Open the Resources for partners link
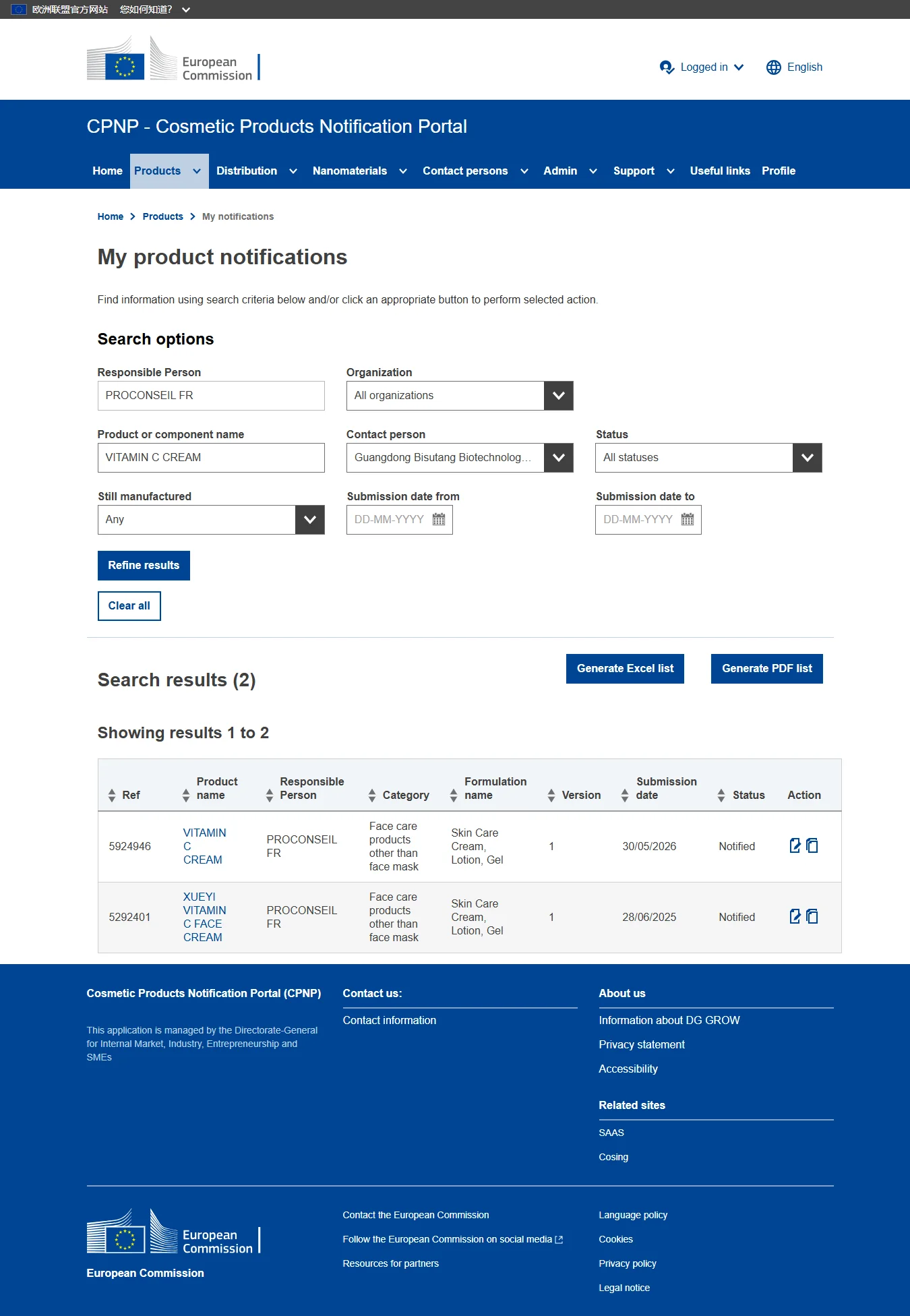Image resolution: width=910 pixels, height=1316 pixels. [391, 1263]
